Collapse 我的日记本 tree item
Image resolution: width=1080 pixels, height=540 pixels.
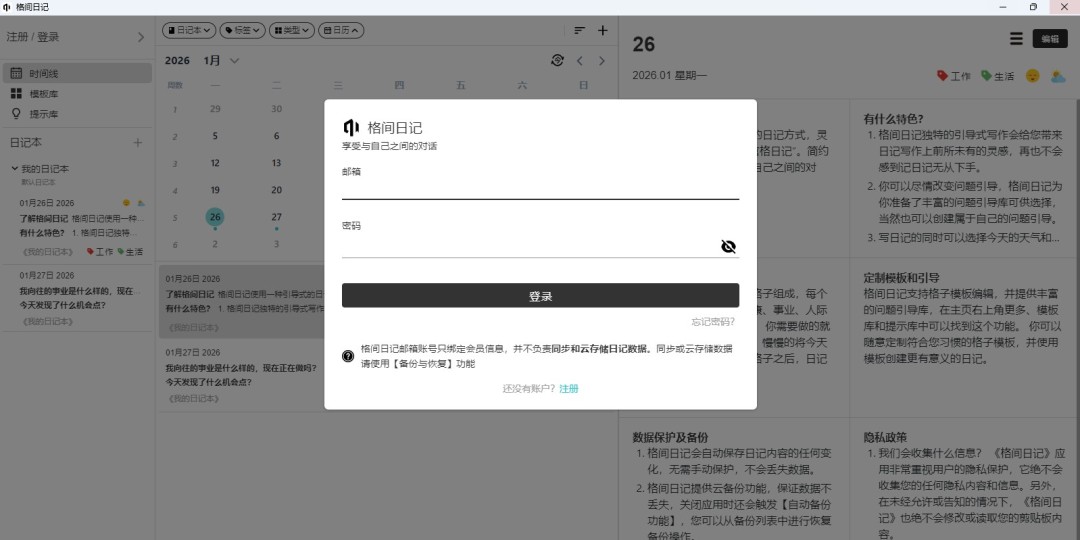tap(14, 169)
